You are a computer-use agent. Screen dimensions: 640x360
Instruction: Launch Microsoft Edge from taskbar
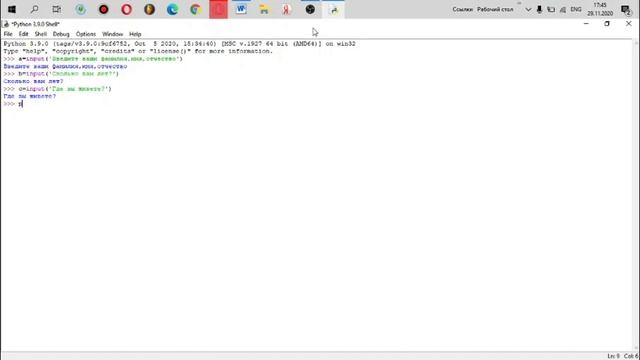tap(172, 9)
